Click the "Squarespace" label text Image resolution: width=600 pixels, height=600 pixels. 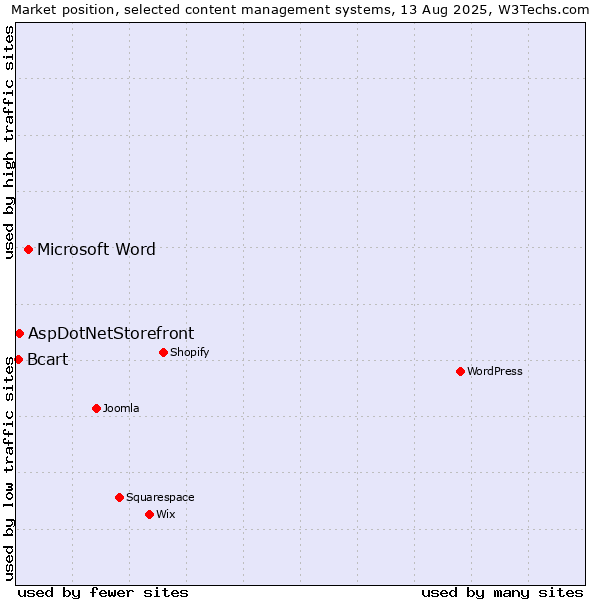[x=160, y=497]
